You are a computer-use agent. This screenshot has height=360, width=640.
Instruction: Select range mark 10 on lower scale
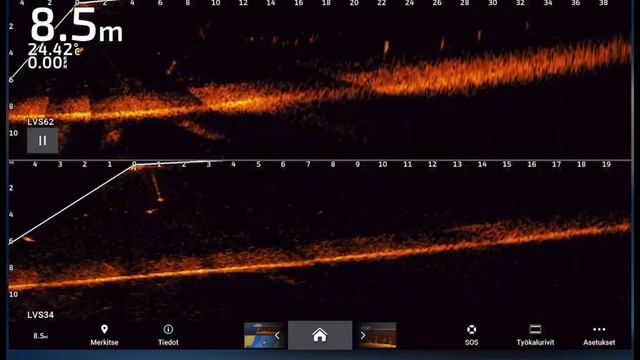pyautogui.click(x=382, y=164)
